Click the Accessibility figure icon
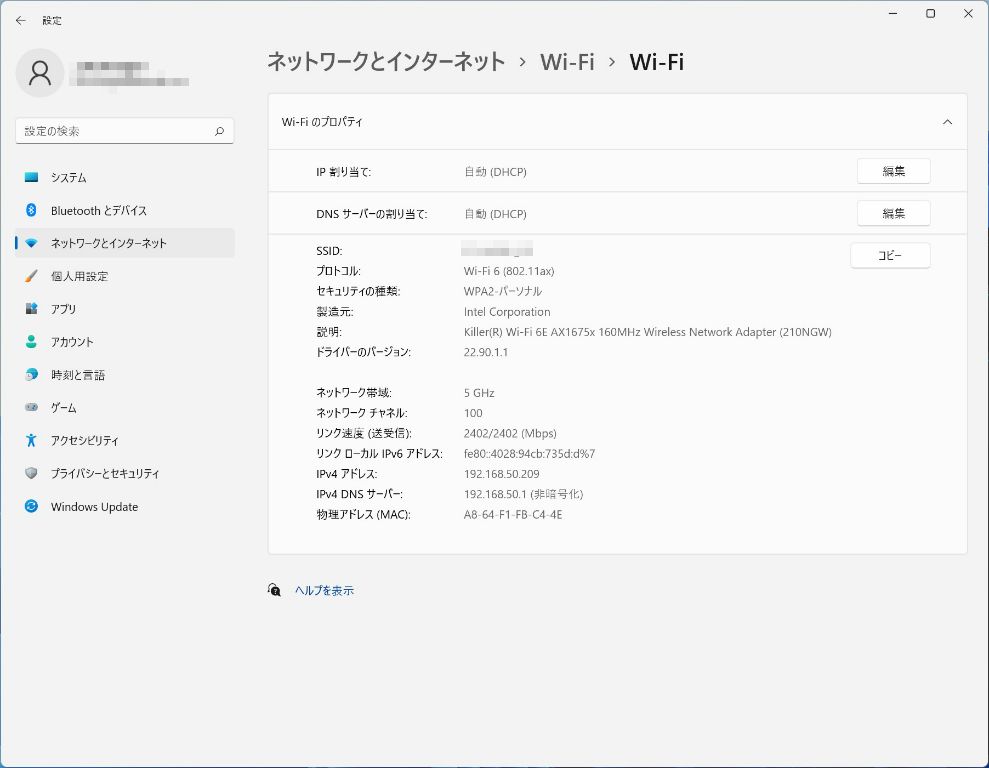 tap(32, 441)
